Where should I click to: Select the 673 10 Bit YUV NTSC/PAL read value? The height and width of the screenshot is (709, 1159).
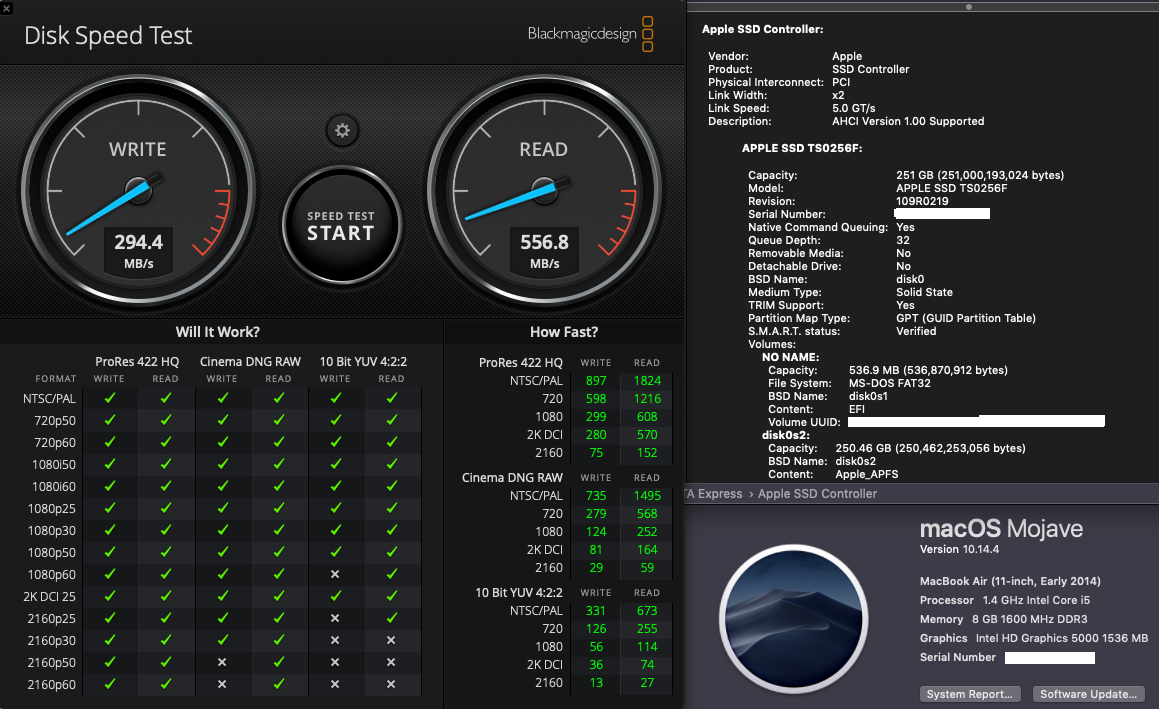pyautogui.click(x=647, y=611)
